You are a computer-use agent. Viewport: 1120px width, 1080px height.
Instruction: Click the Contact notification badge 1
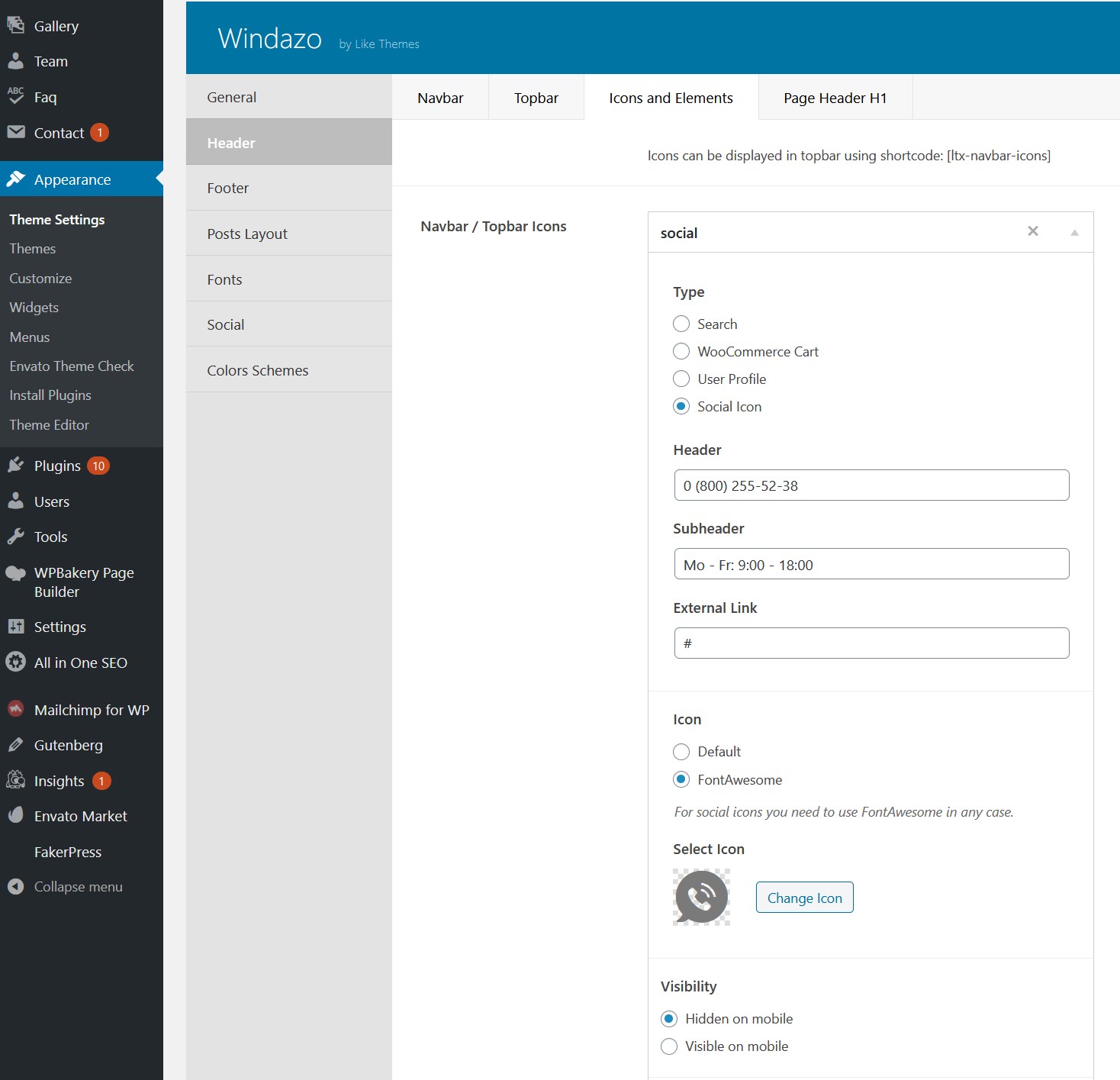pos(99,133)
